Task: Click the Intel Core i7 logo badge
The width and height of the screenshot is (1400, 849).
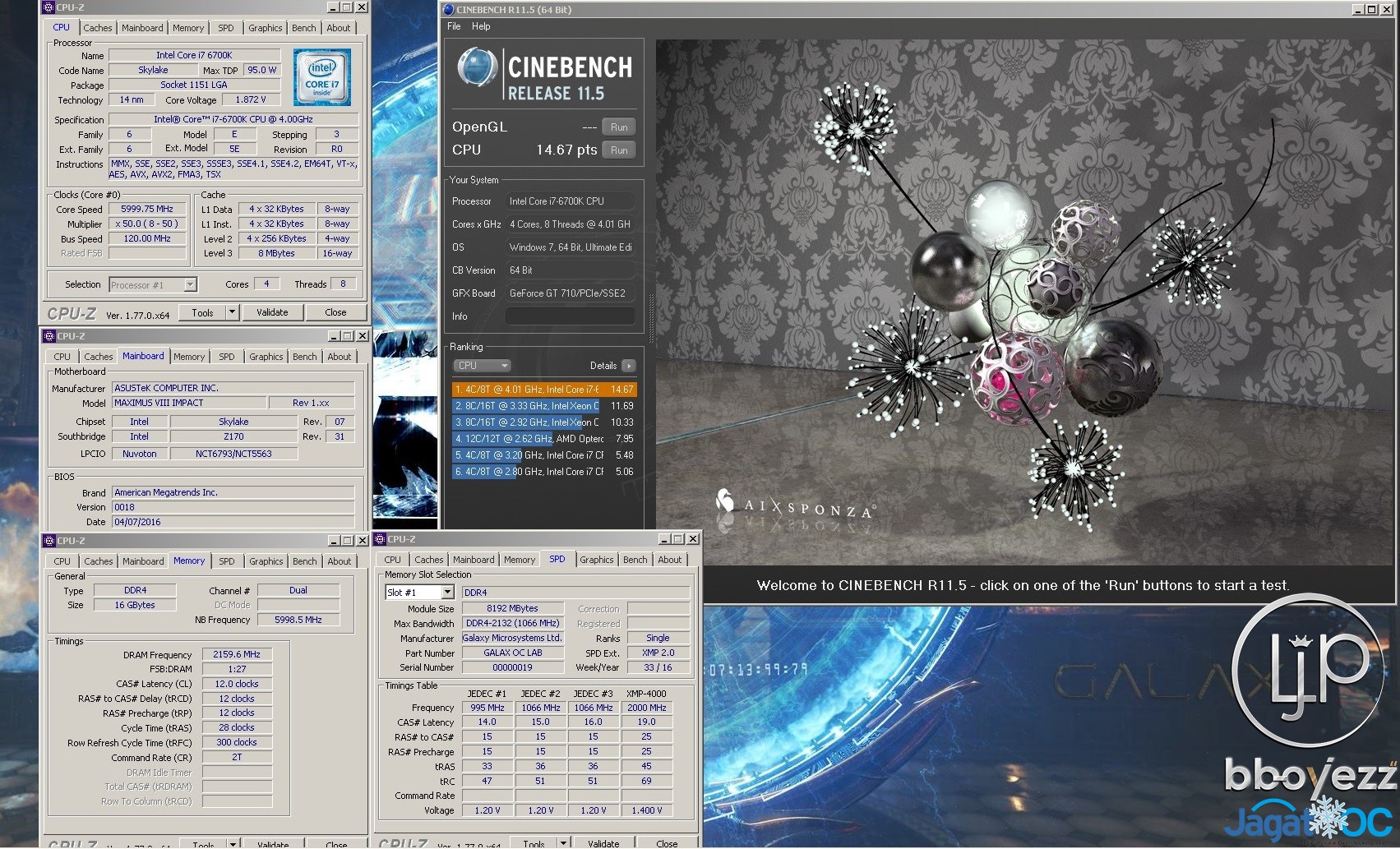Action: pyautogui.click(x=322, y=76)
